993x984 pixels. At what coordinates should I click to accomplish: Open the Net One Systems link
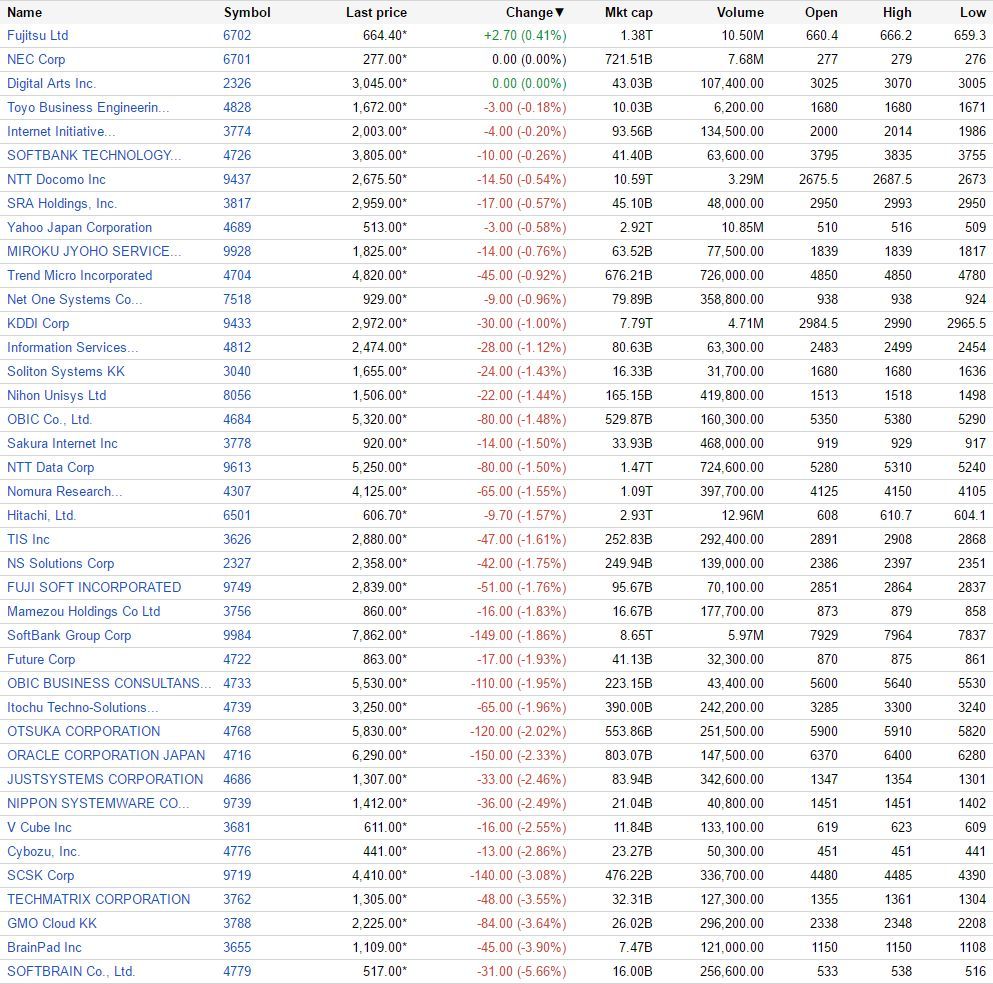(75, 300)
